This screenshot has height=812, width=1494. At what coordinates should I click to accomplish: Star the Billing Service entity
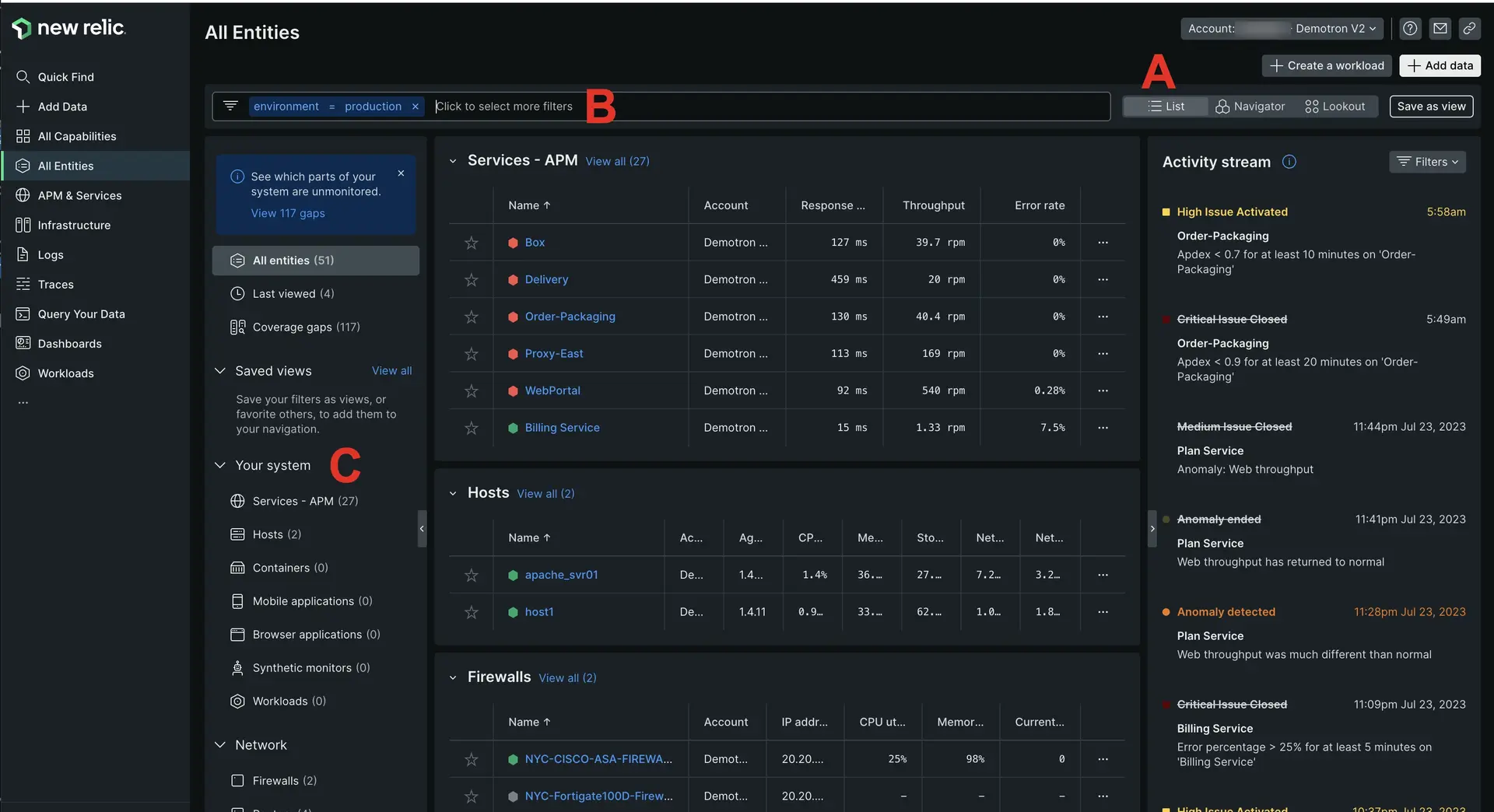click(x=472, y=428)
